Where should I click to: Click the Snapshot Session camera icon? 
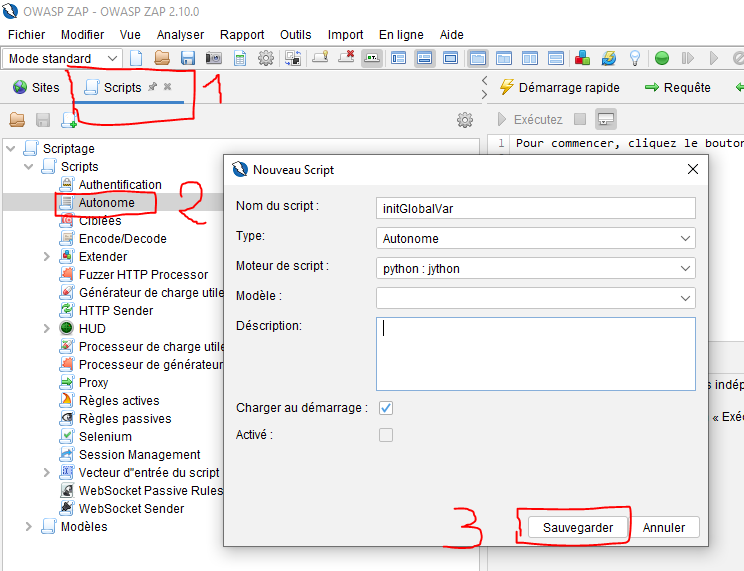point(214,58)
